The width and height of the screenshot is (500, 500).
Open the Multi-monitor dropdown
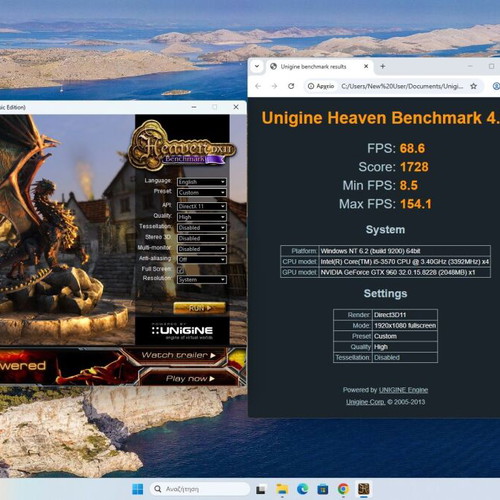[x=202, y=249]
